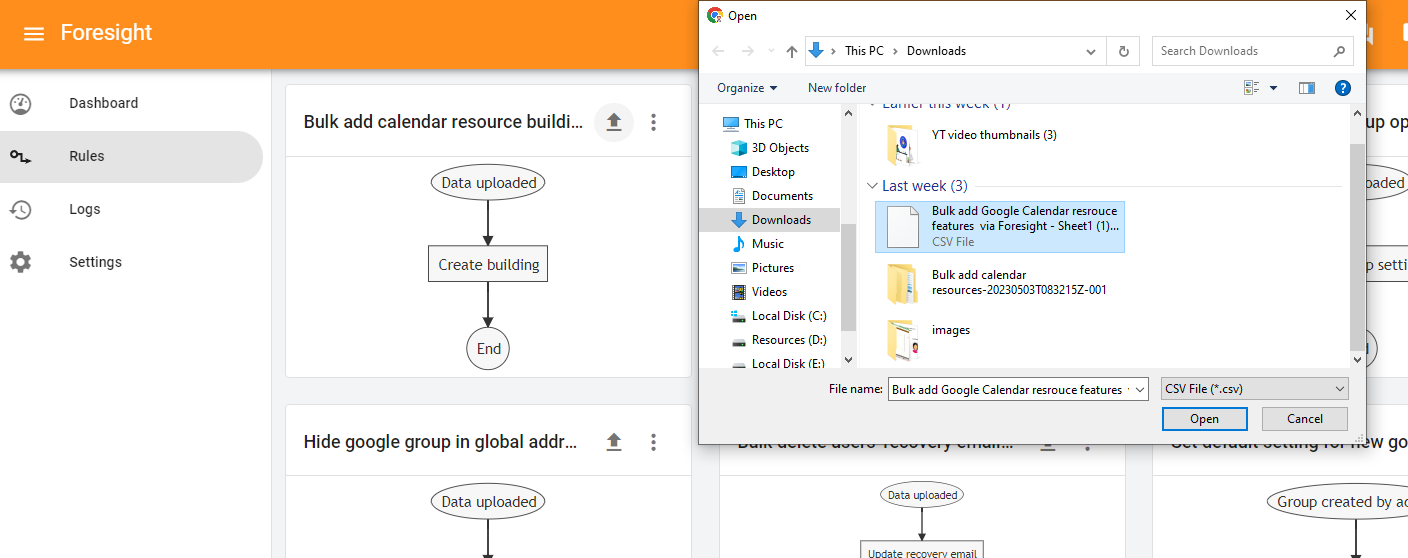This screenshot has height=558, width=1408.
Task: Click the Cancel button
Action: point(1305,419)
